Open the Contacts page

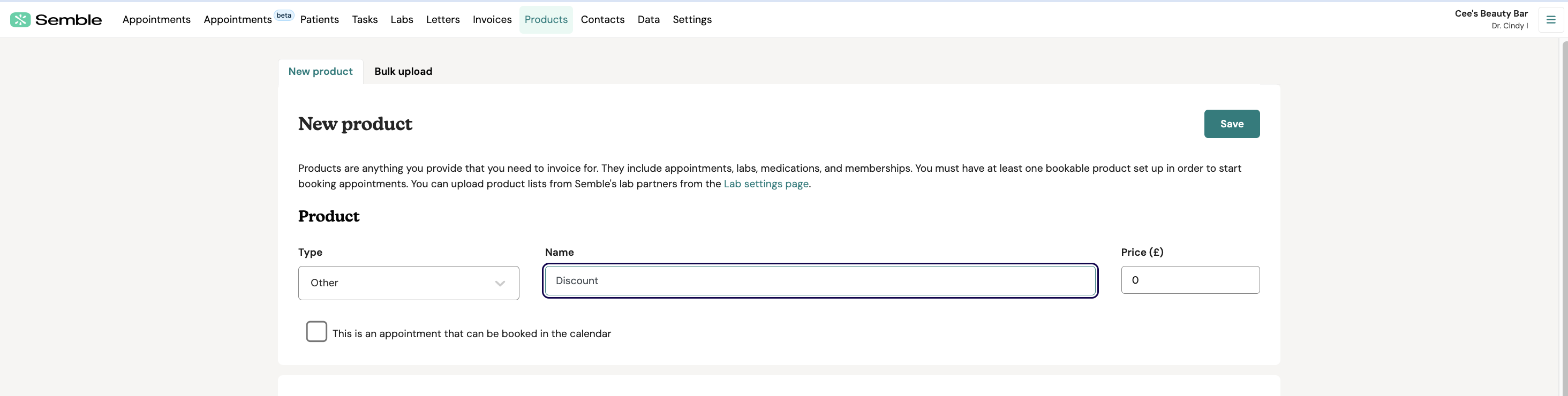click(602, 19)
